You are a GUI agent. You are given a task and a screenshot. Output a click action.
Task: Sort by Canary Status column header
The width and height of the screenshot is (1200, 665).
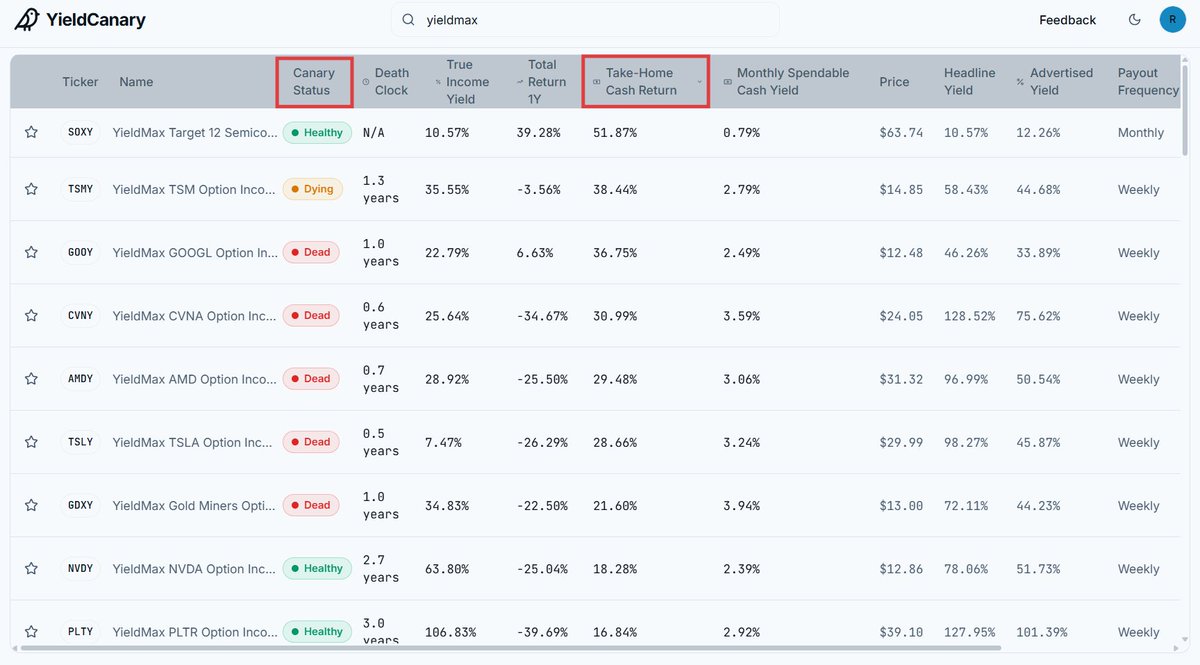(314, 82)
